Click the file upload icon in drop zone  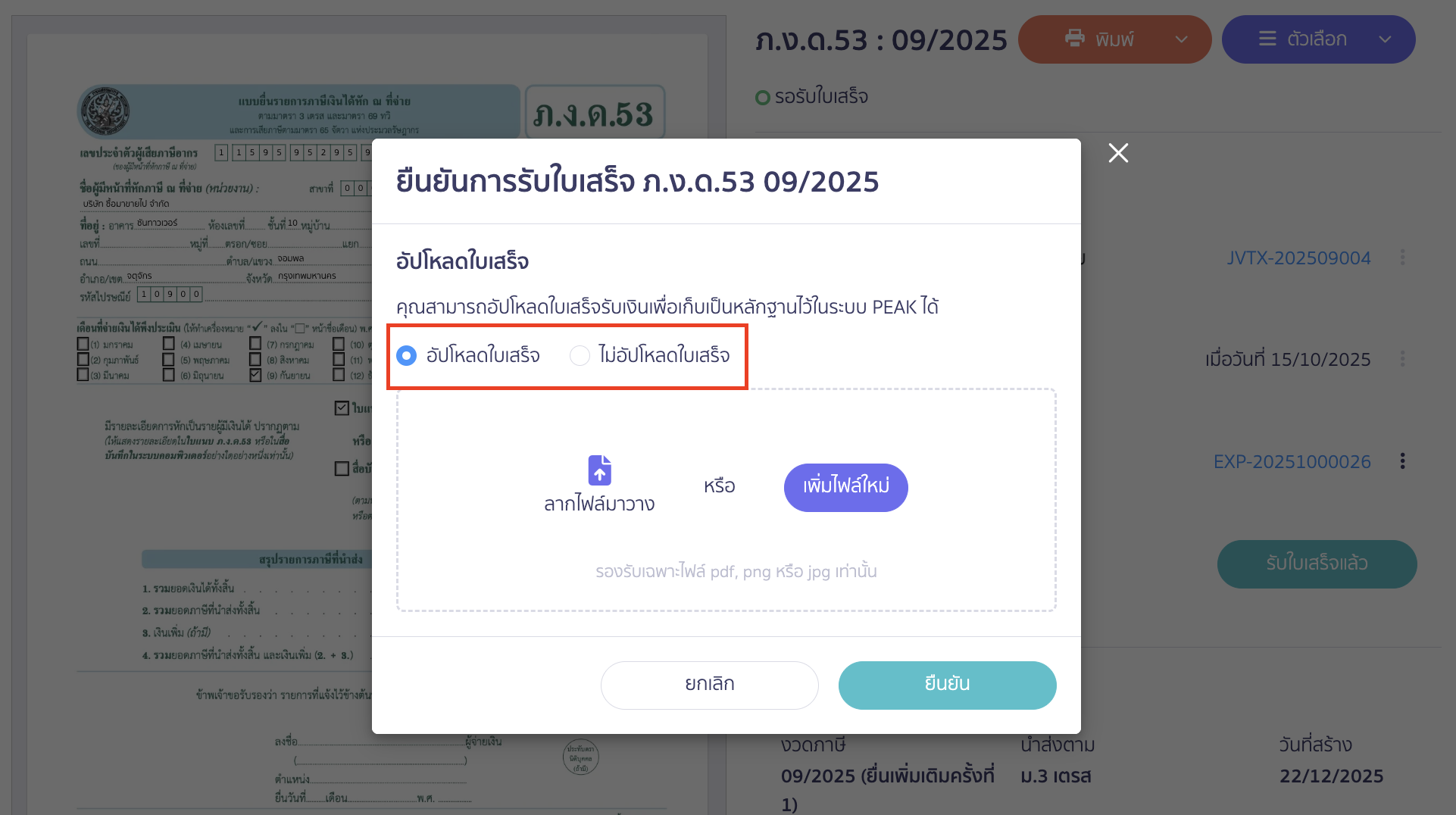(599, 470)
